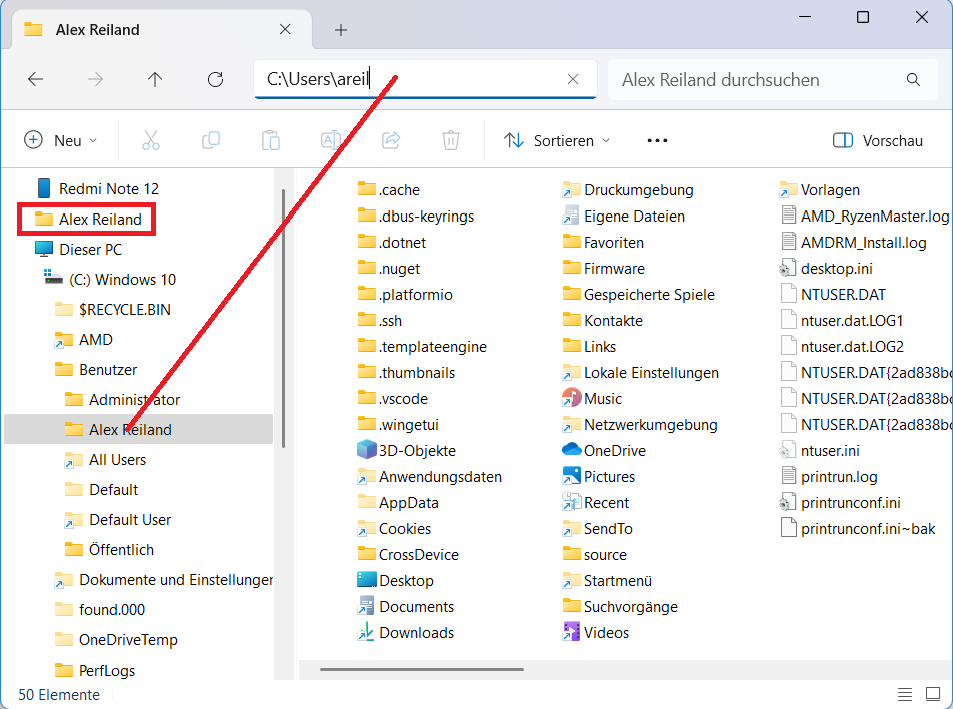Add a new tab with plus

[x=341, y=30]
